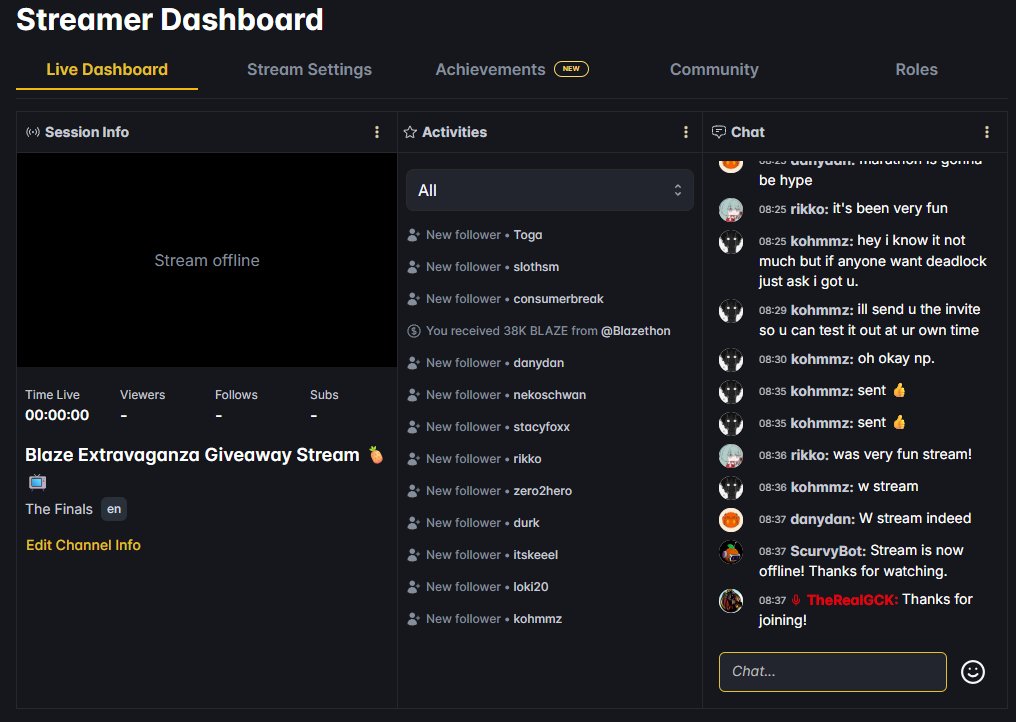Click the follower icon beside danydan
The image size is (1016, 722).
tap(413, 363)
